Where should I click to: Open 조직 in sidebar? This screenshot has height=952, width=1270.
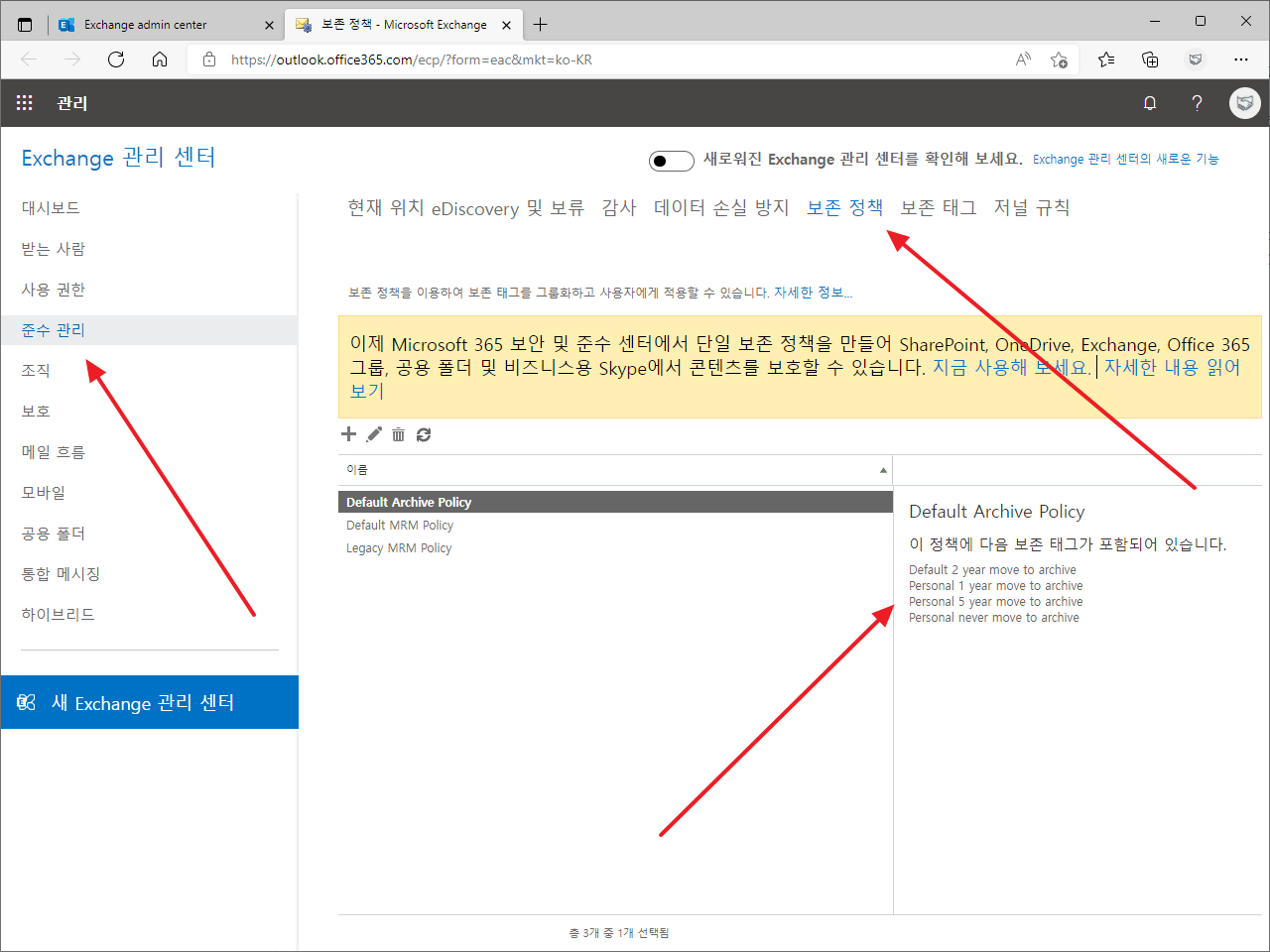[x=36, y=371]
